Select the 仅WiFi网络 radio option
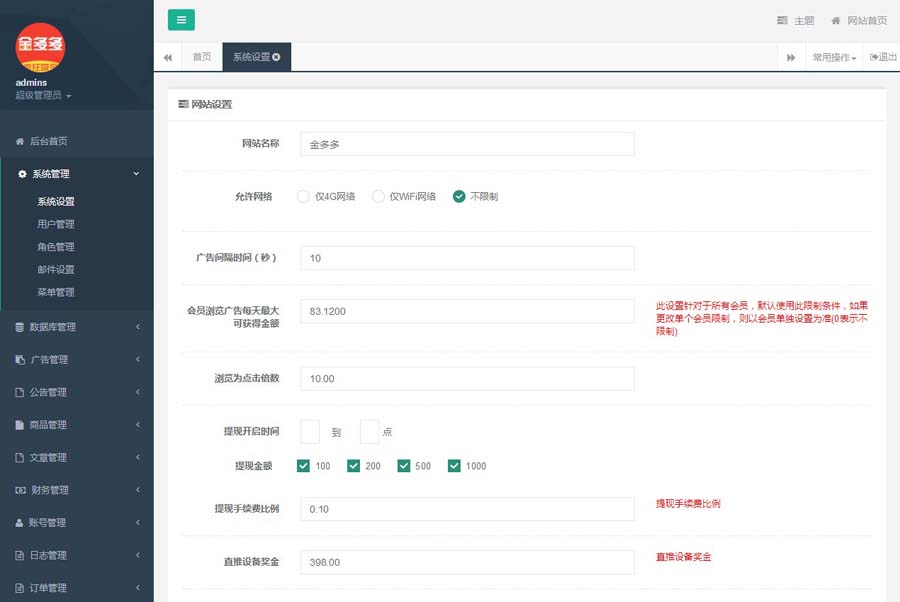This screenshot has height=602, width=900. click(x=378, y=197)
